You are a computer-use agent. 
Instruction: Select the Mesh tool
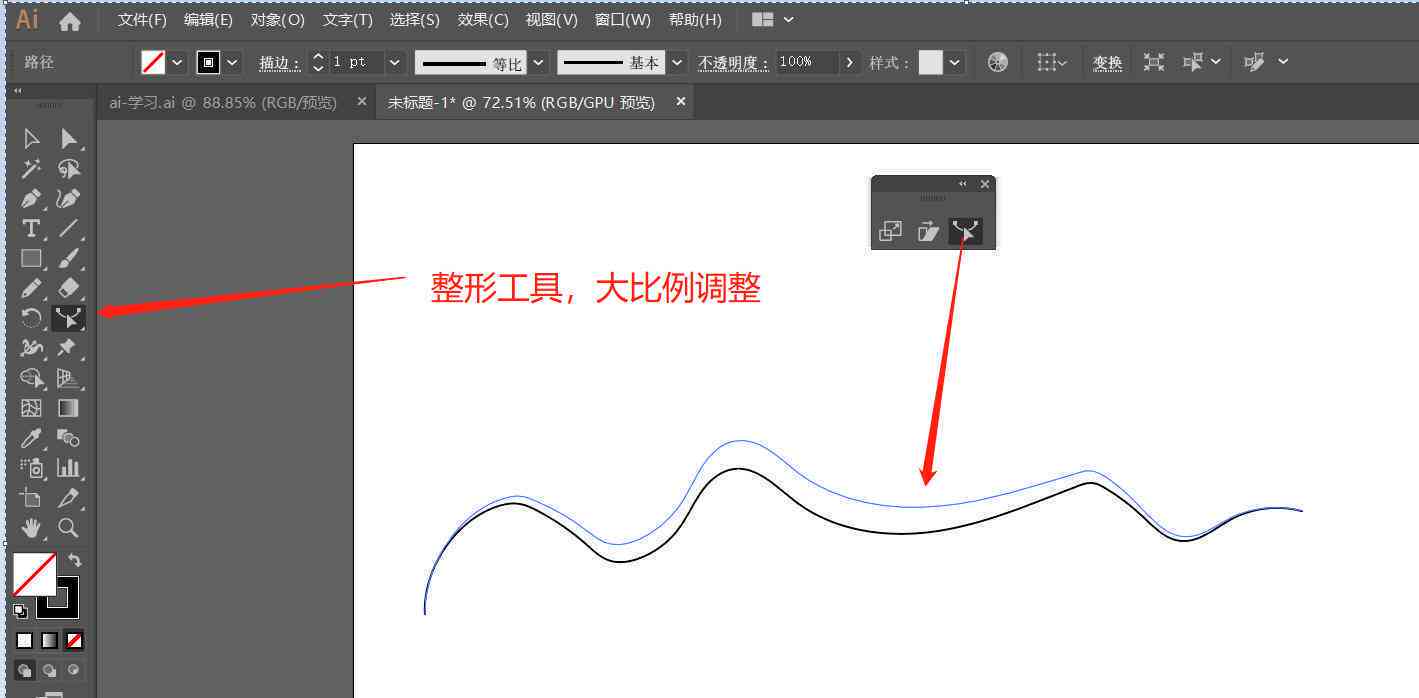(31, 408)
